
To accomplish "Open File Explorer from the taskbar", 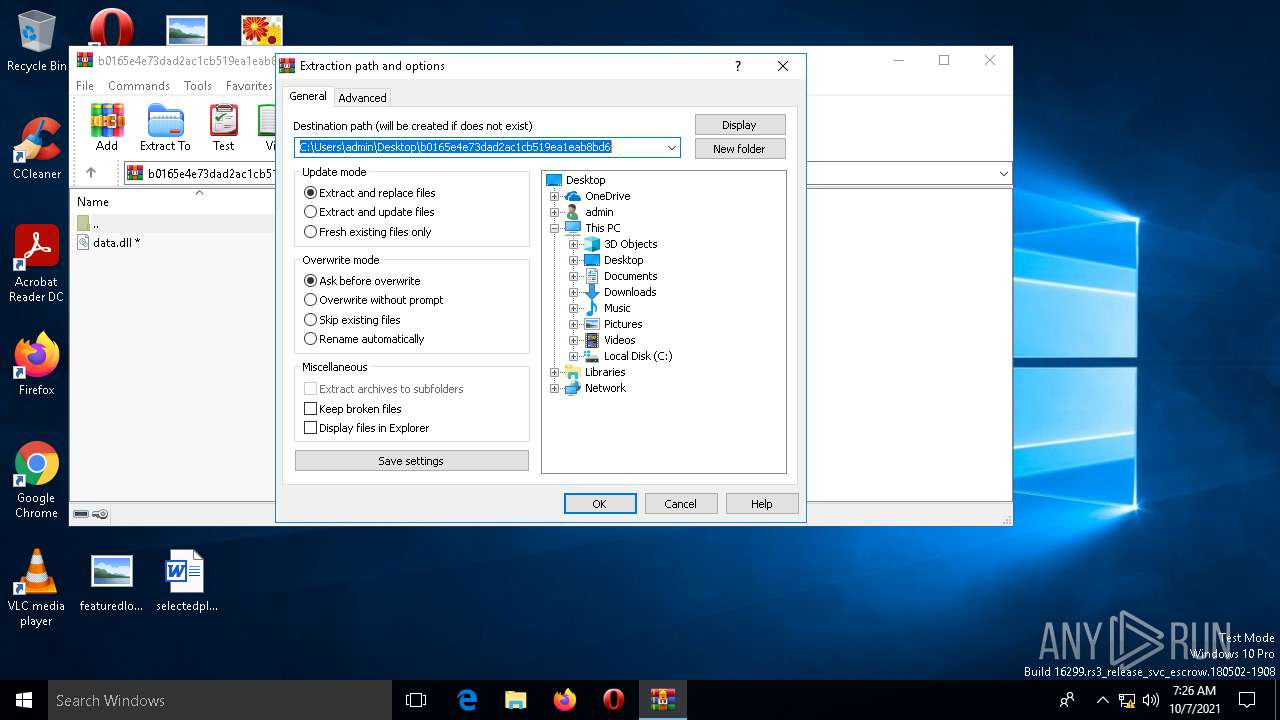I will click(x=515, y=700).
